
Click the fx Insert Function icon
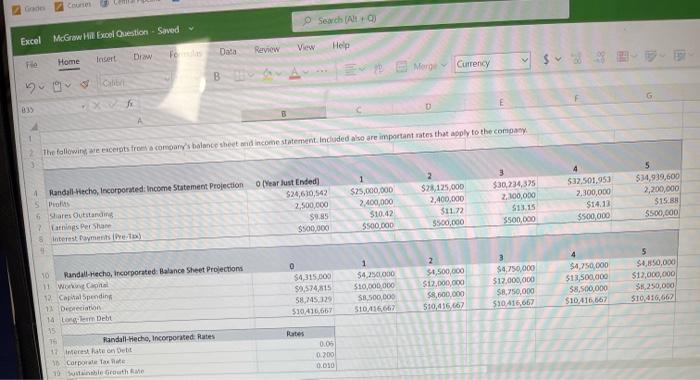(x=129, y=104)
